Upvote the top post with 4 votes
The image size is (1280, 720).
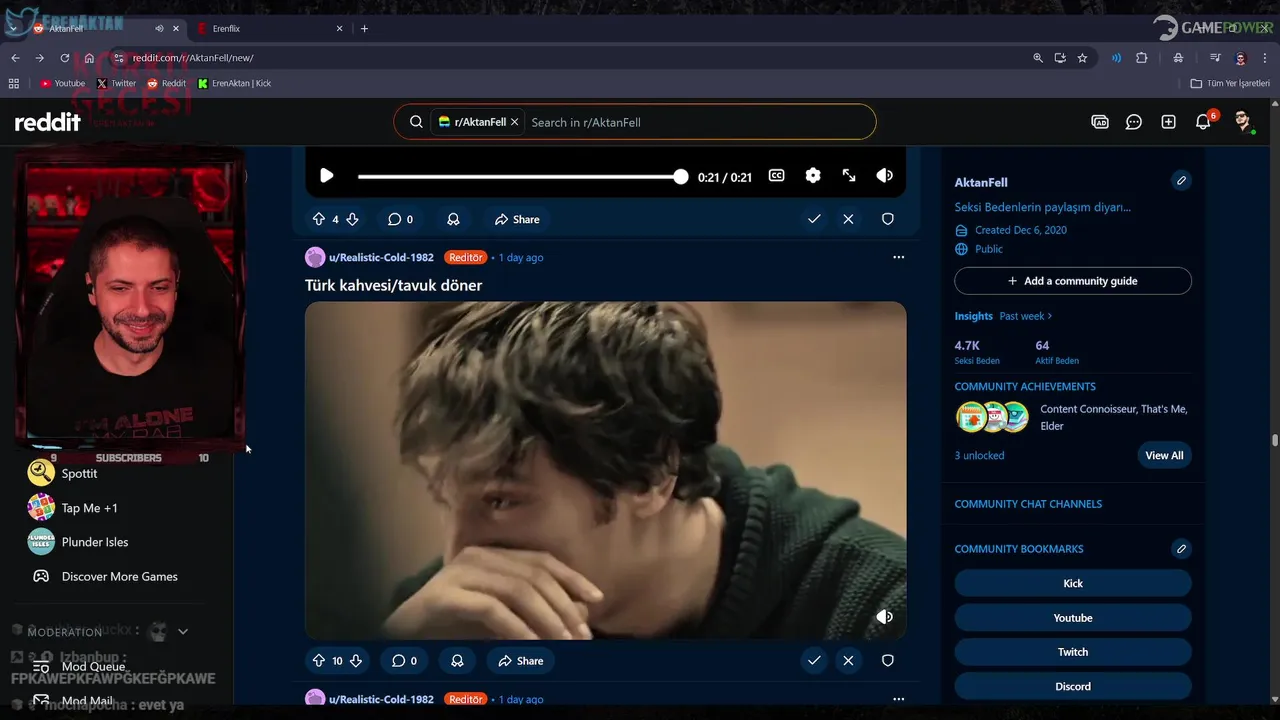point(319,219)
